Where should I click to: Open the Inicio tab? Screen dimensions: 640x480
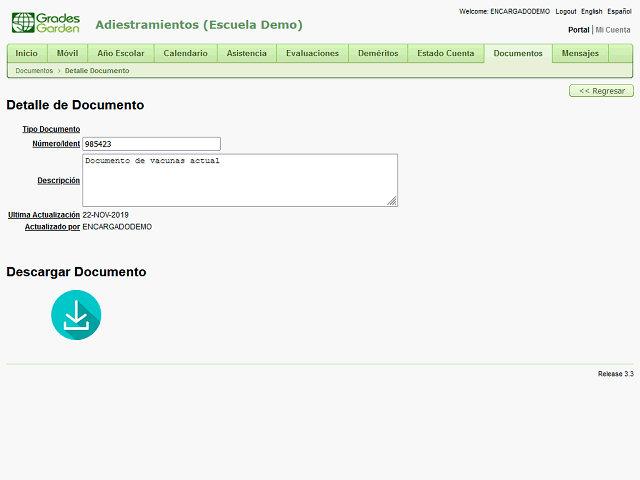(27, 53)
